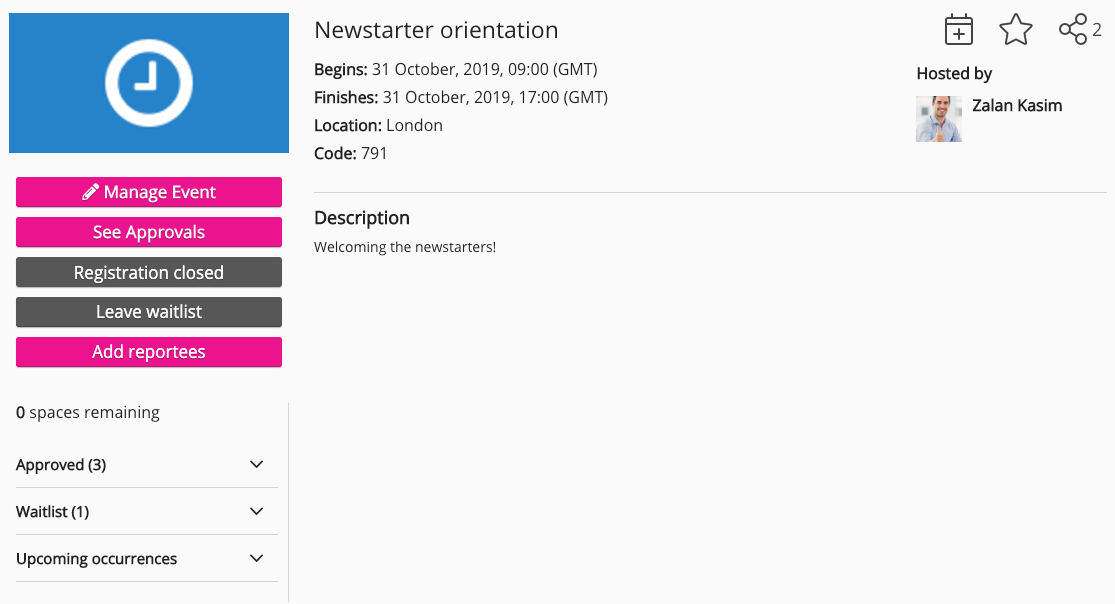The image size is (1115, 604).
Task: Open host Zalan Kasim's name link
Action: (x=1016, y=106)
